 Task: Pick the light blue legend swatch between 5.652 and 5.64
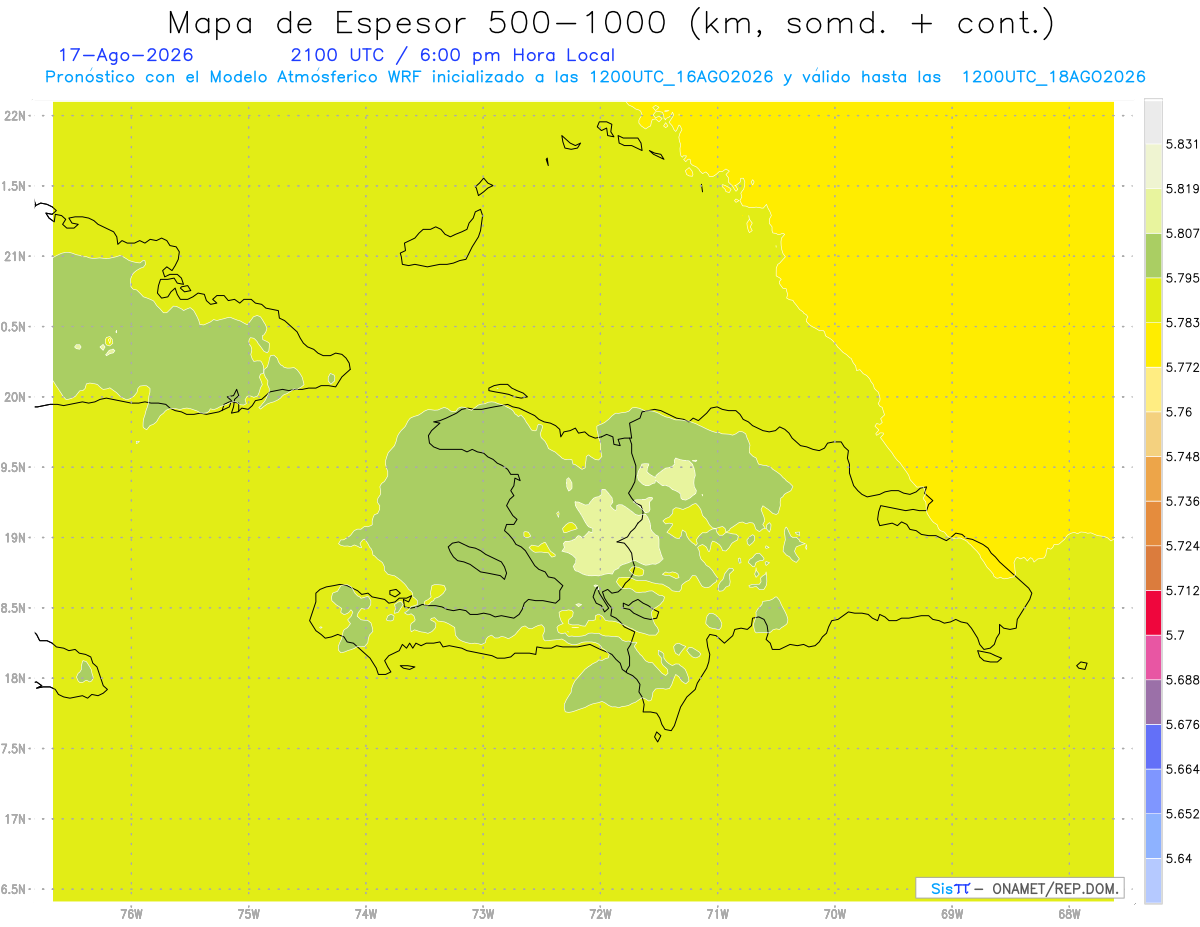tap(1153, 835)
